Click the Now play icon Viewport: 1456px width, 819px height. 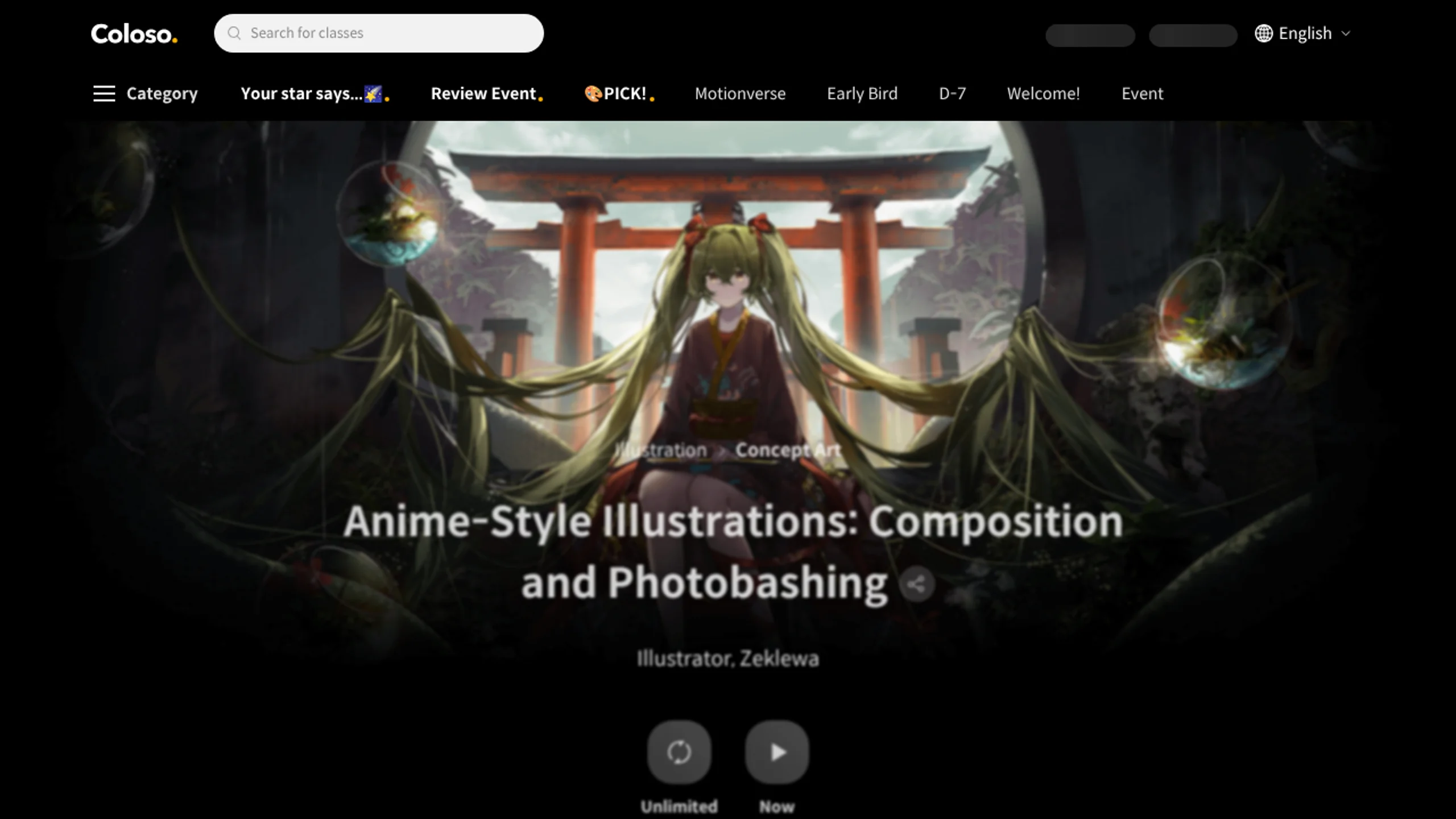pos(777,752)
